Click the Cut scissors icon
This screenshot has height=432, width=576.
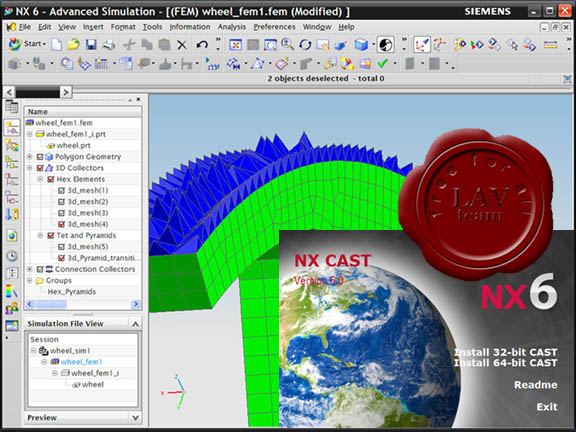(x=129, y=45)
